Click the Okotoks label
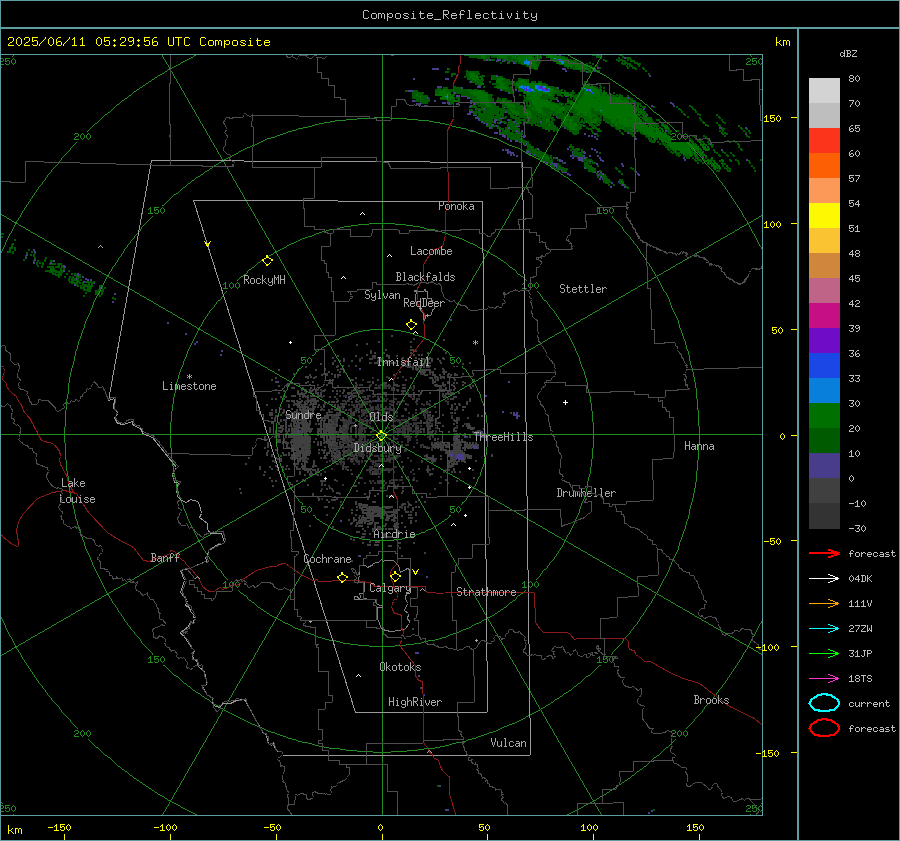Image resolution: width=900 pixels, height=841 pixels. [400, 667]
